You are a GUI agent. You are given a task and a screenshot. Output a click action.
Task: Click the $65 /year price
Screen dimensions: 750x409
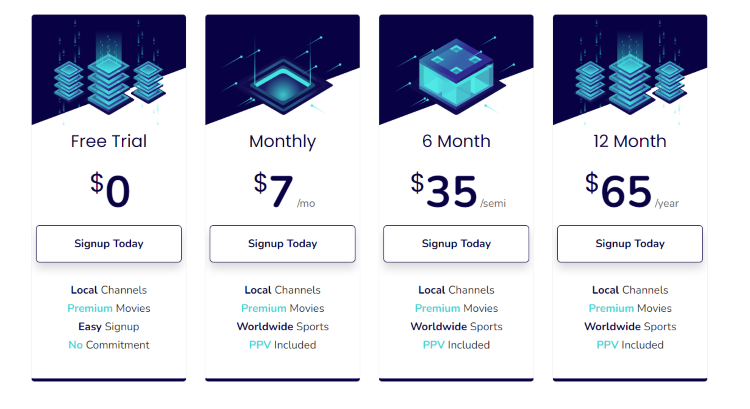tap(630, 190)
